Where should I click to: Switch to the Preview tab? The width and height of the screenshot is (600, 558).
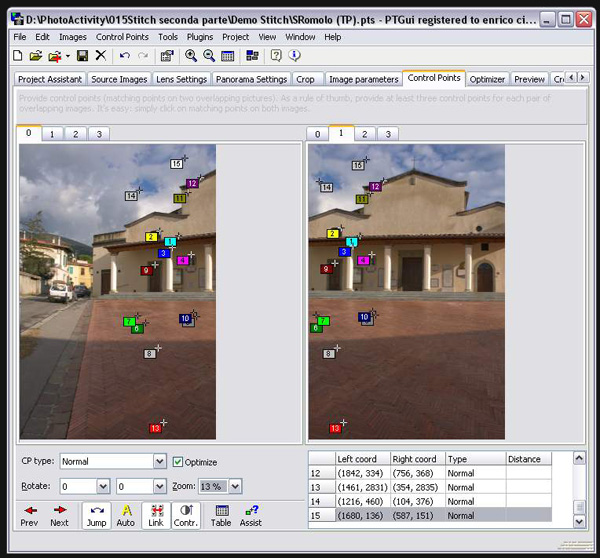point(529,79)
